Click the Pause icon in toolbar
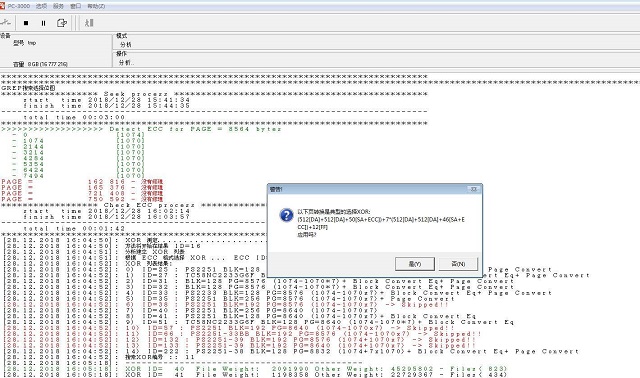 click(43, 23)
